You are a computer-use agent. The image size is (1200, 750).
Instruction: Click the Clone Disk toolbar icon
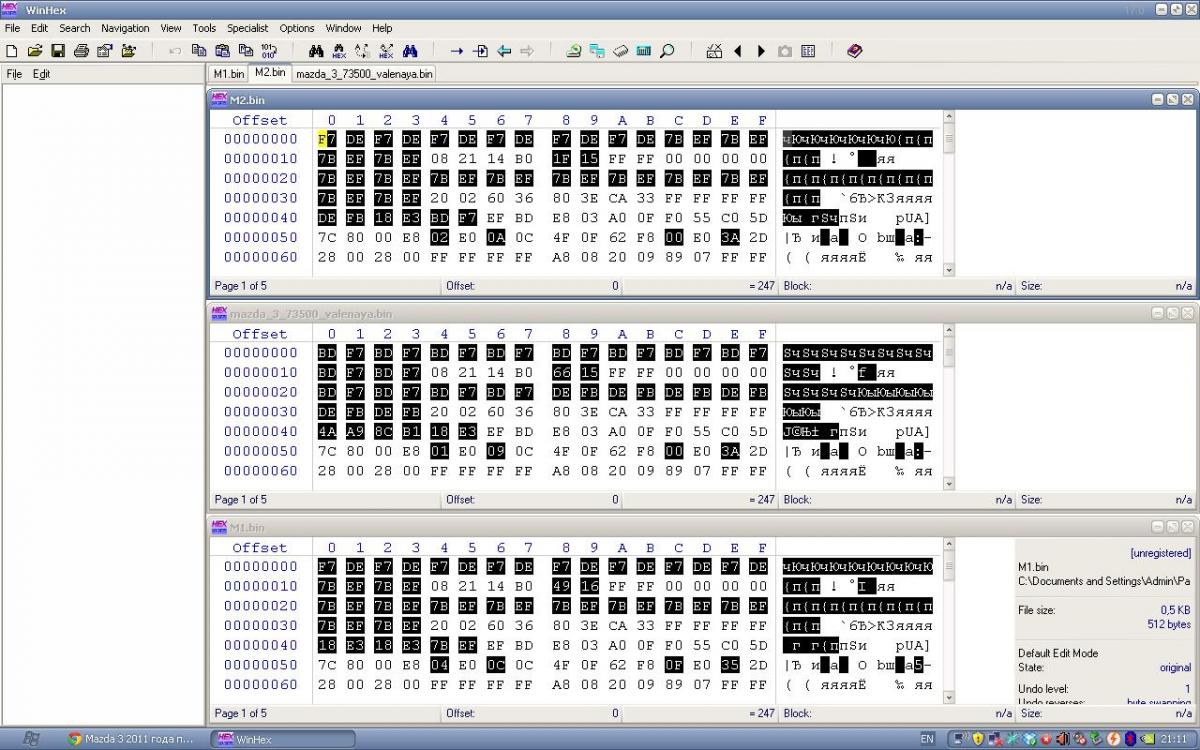[597, 50]
